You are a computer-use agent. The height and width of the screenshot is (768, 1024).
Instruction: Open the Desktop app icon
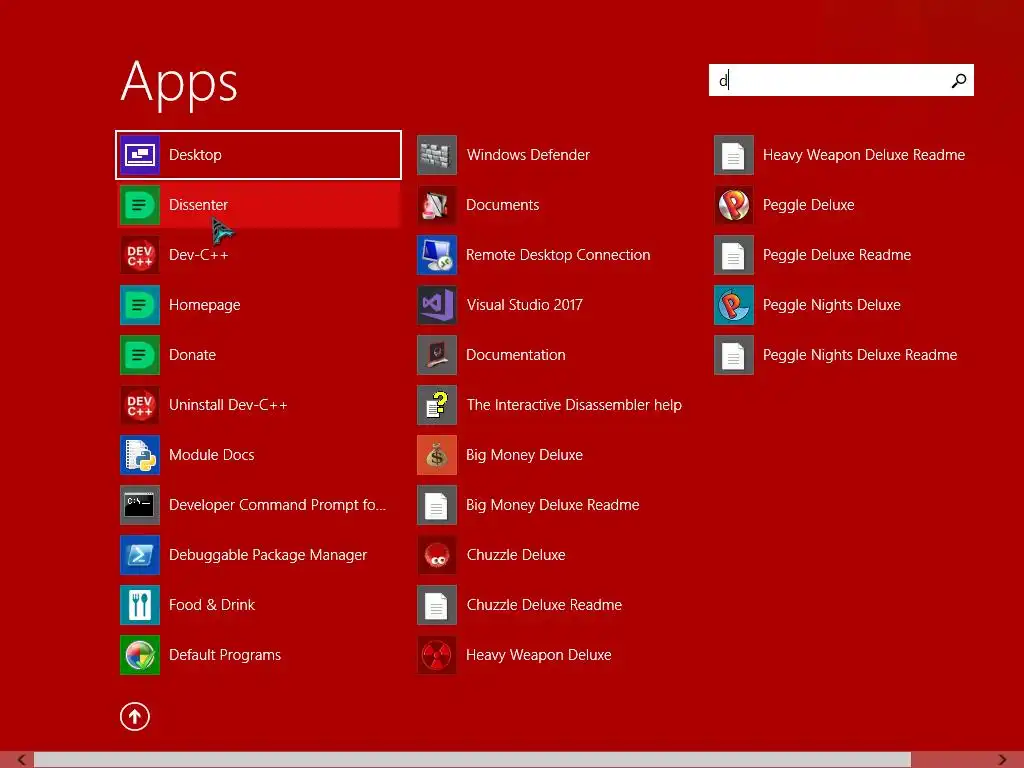tap(140, 155)
